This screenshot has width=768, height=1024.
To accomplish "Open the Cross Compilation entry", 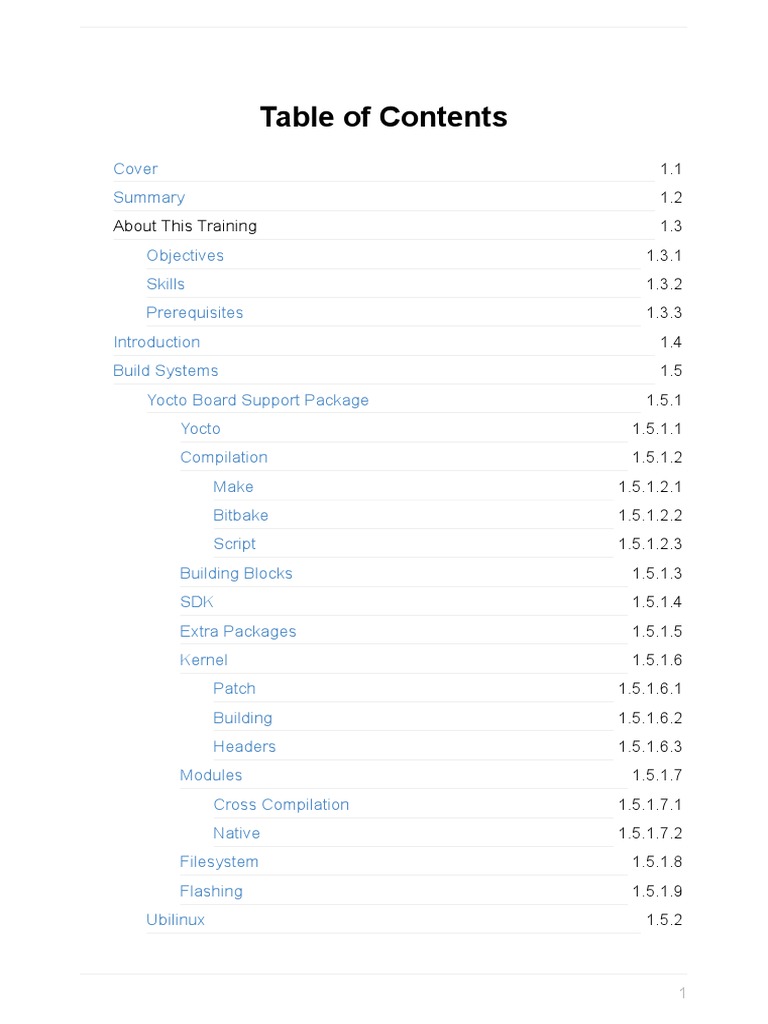I will pos(281,805).
